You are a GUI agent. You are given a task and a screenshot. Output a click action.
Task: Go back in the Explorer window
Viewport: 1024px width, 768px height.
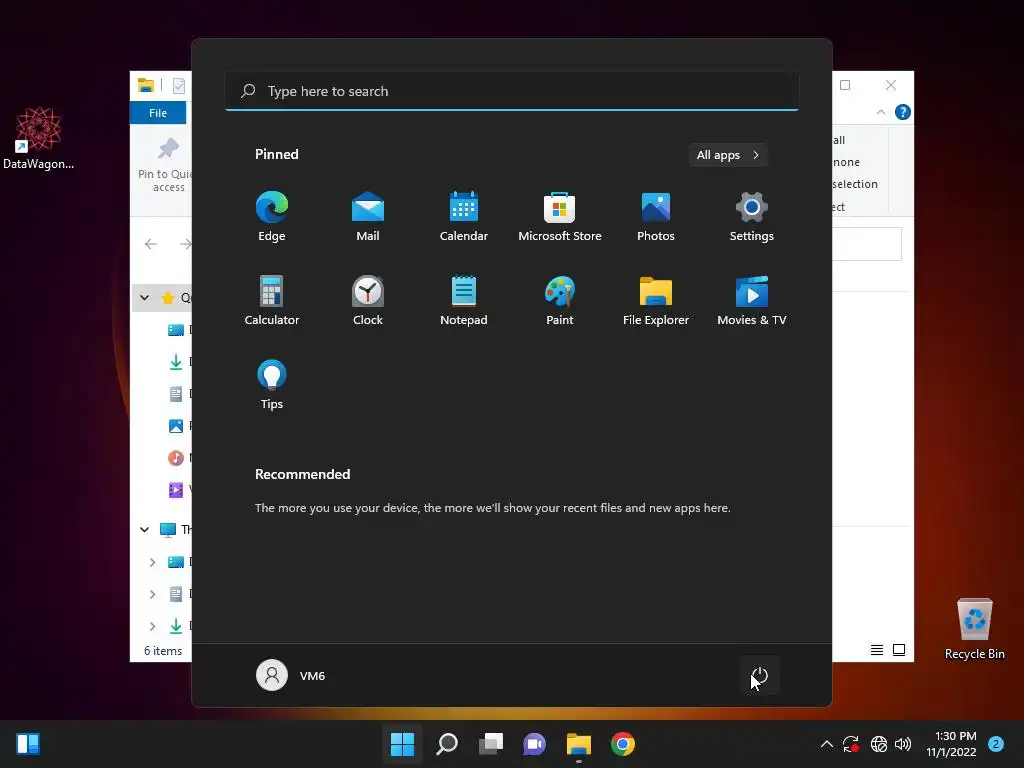coord(151,244)
